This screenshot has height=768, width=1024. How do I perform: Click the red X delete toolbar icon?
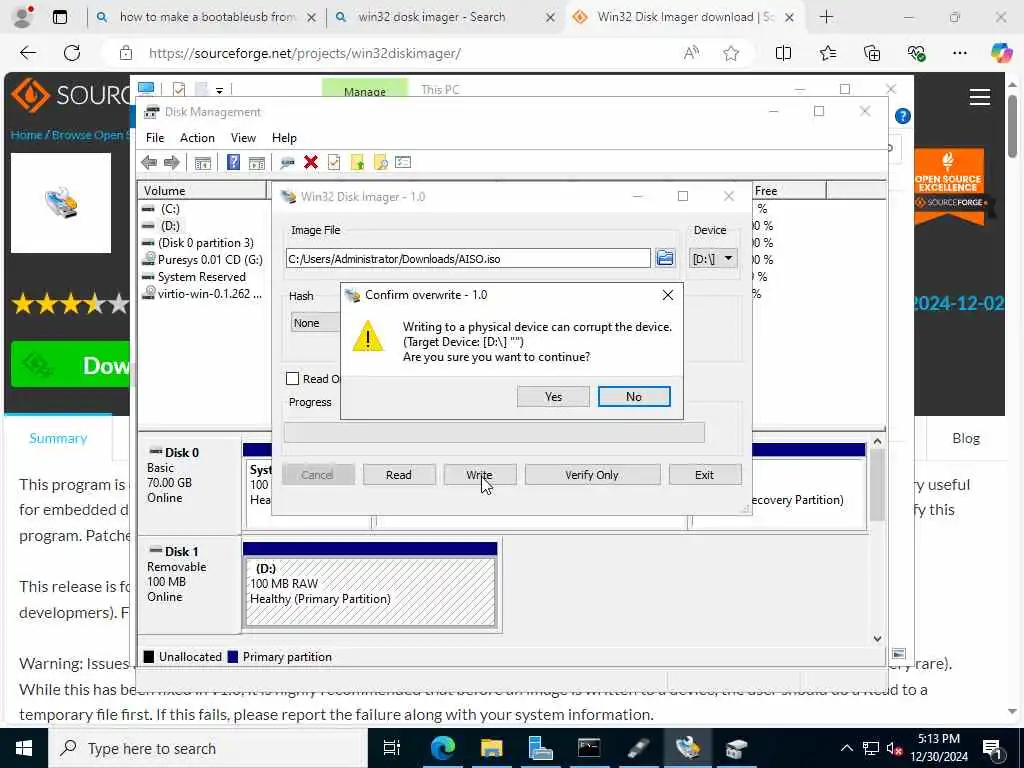(x=311, y=162)
